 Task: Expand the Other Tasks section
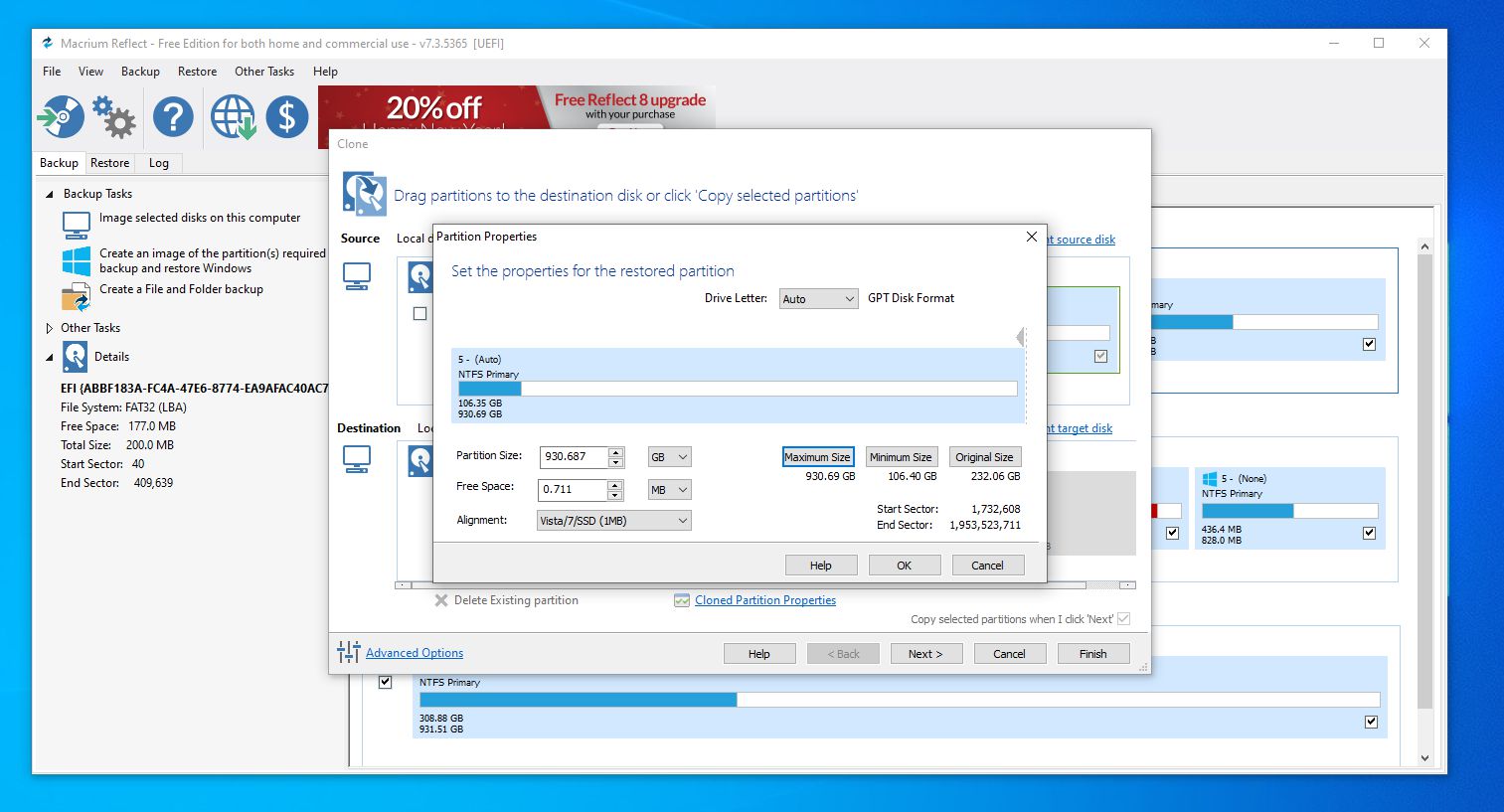point(50,328)
